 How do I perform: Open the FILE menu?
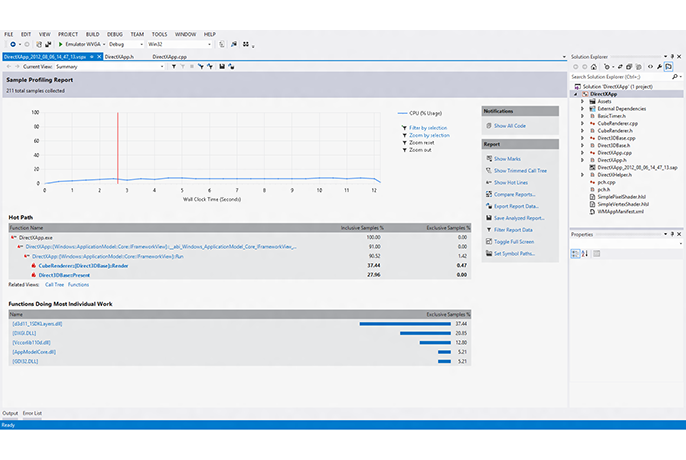[9, 34]
